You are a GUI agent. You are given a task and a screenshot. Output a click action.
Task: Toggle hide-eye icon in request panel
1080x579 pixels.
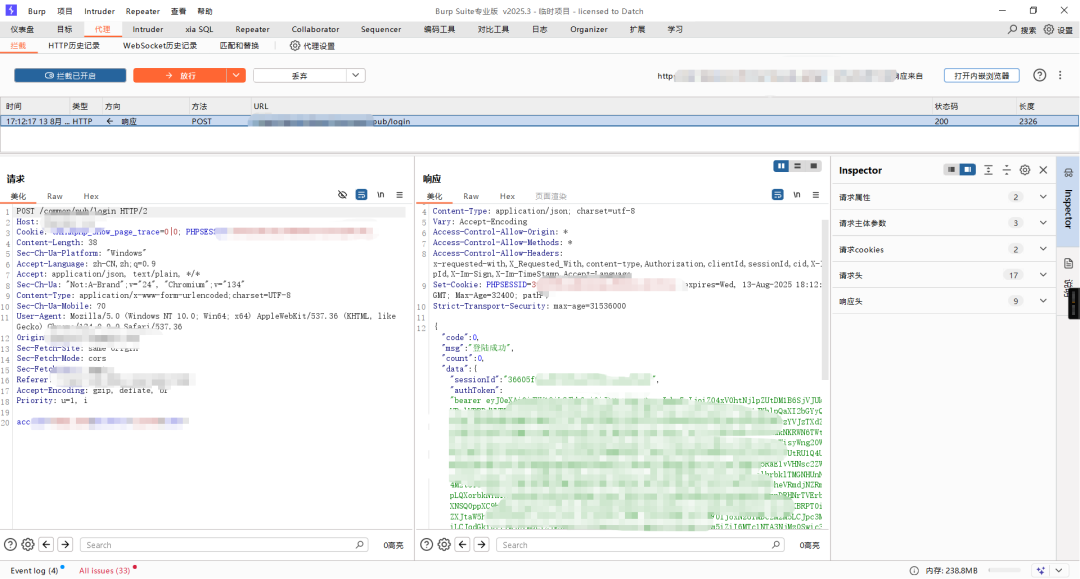click(342, 195)
